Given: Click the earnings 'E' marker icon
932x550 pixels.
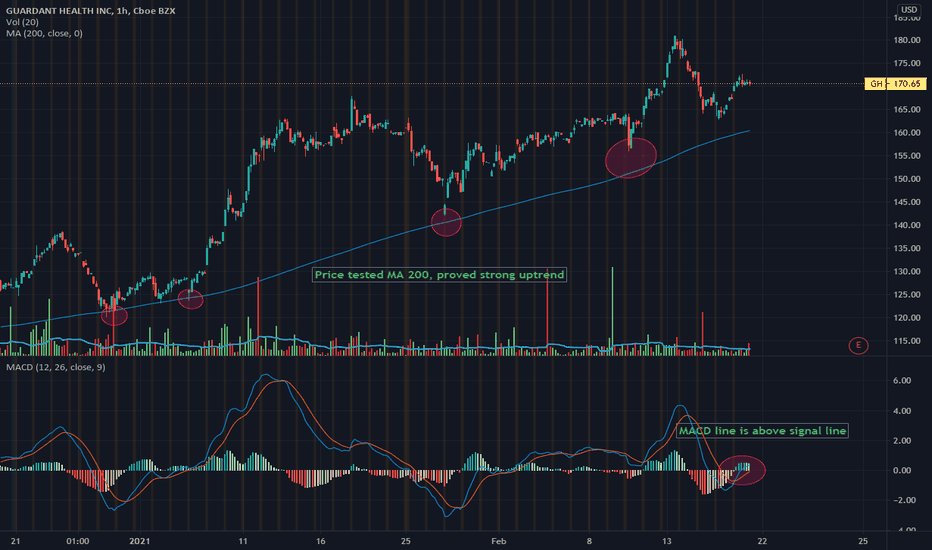Looking at the screenshot, I should tap(858, 345).
